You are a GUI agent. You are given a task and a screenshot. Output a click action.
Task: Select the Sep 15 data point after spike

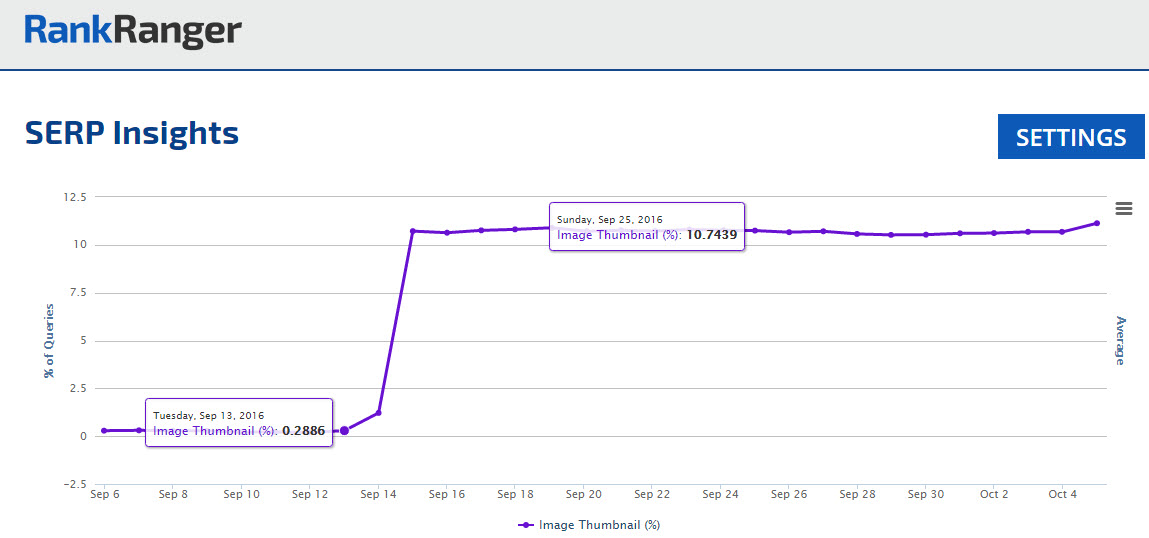412,231
